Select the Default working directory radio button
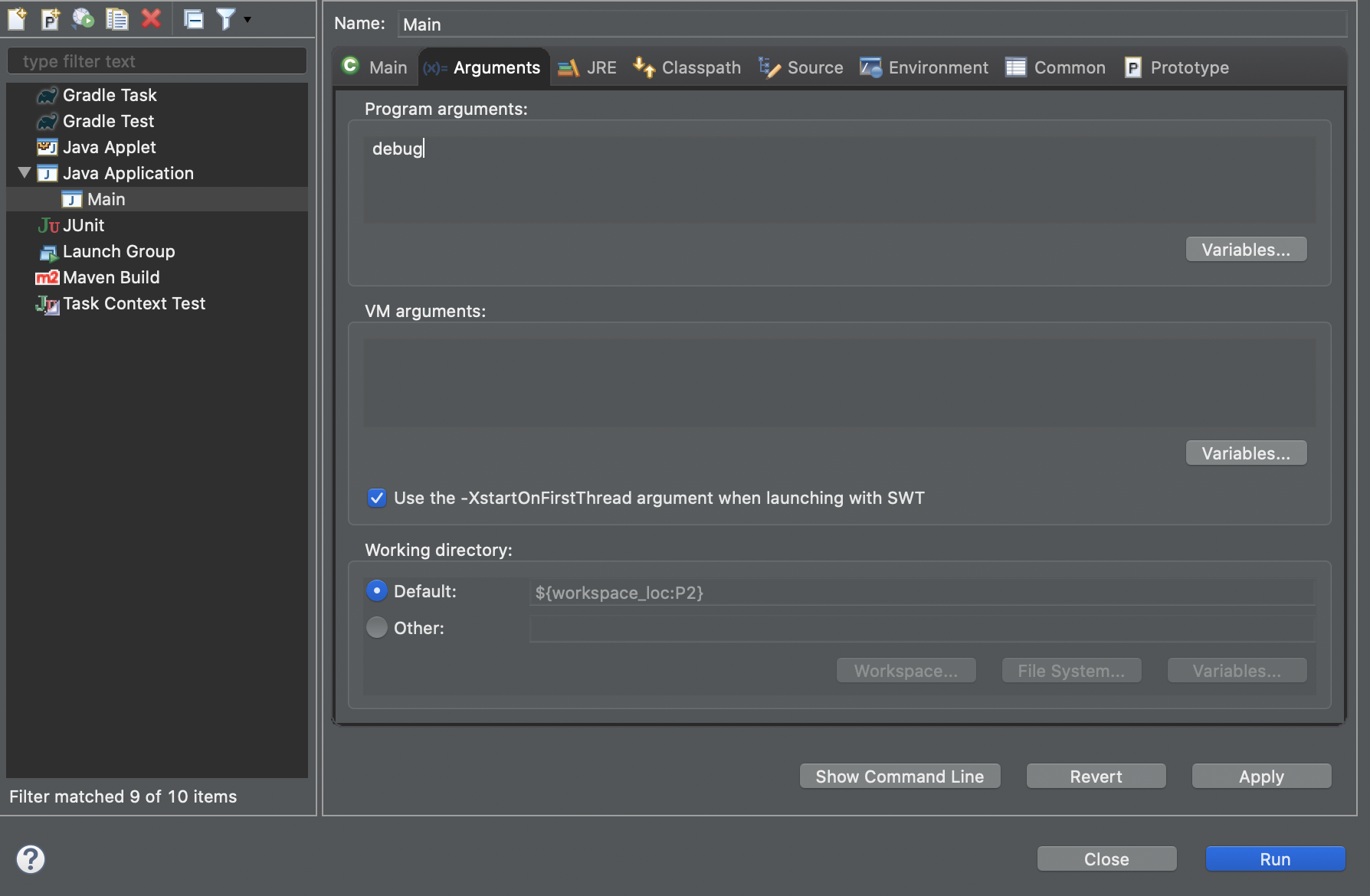Image resolution: width=1370 pixels, height=896 pixels. point(376,590)
